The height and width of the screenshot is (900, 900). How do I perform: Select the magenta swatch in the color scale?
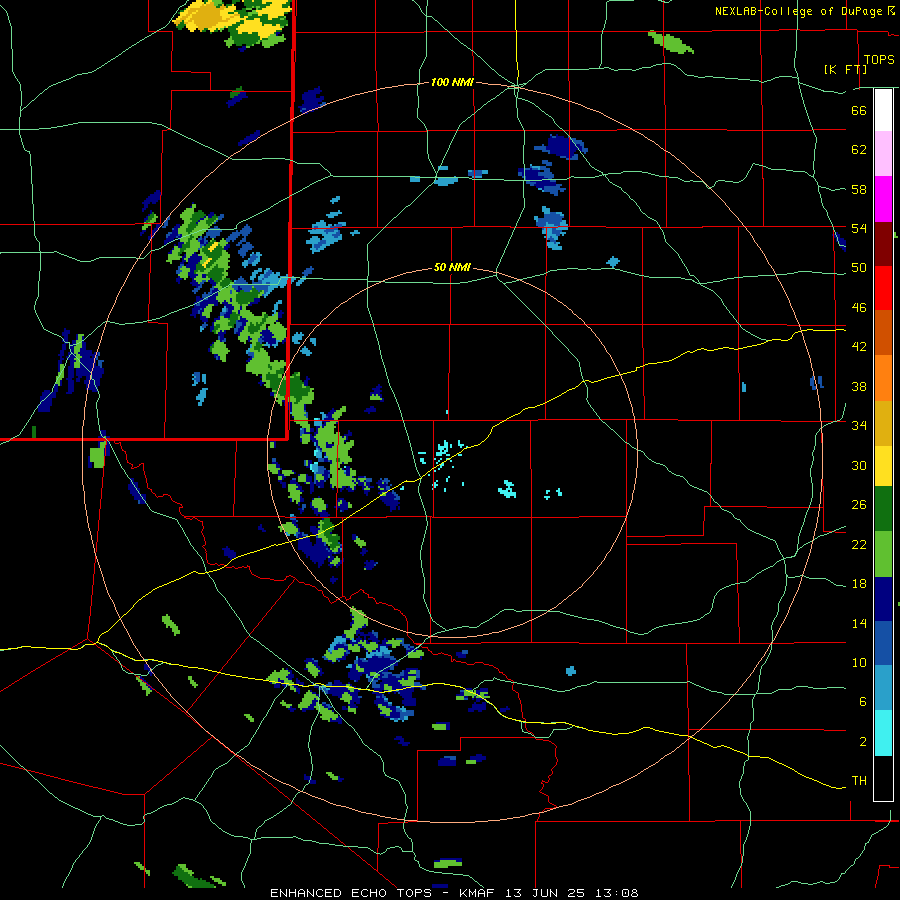[x=883, y=199]
